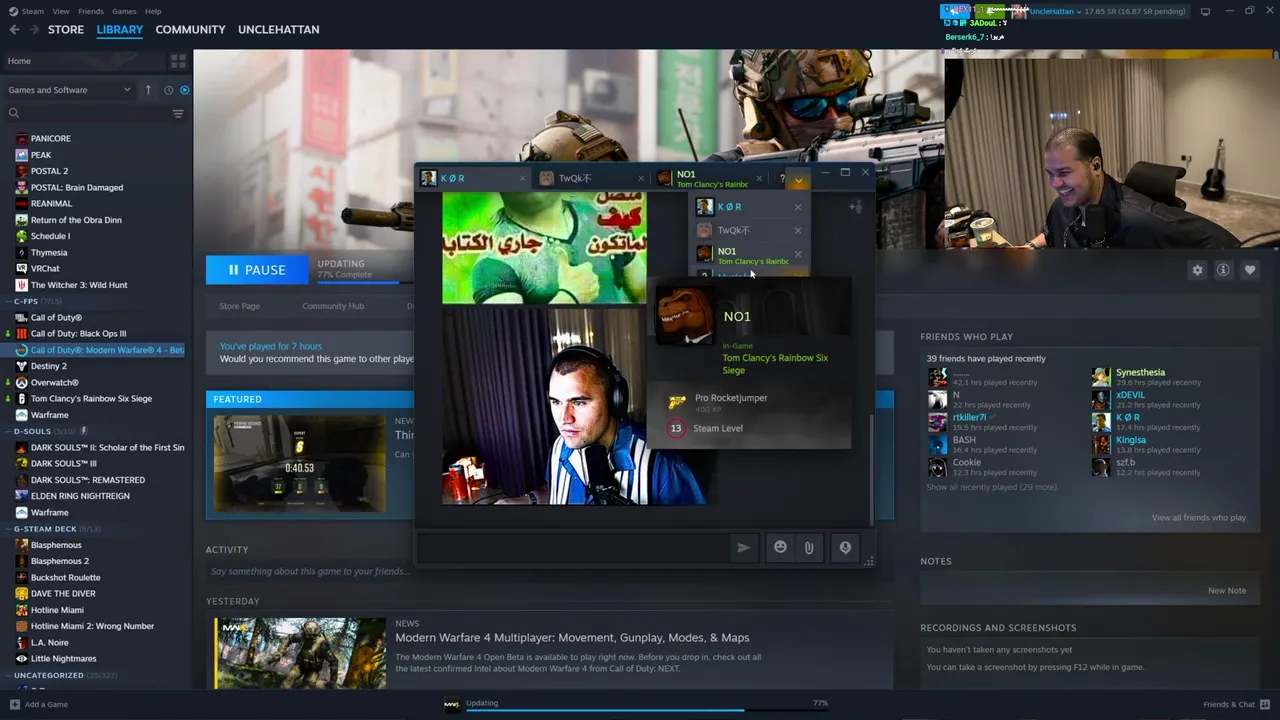Screen dimensions: 1280x720
Task: Open the Store Page link
Action: [240, 306]
